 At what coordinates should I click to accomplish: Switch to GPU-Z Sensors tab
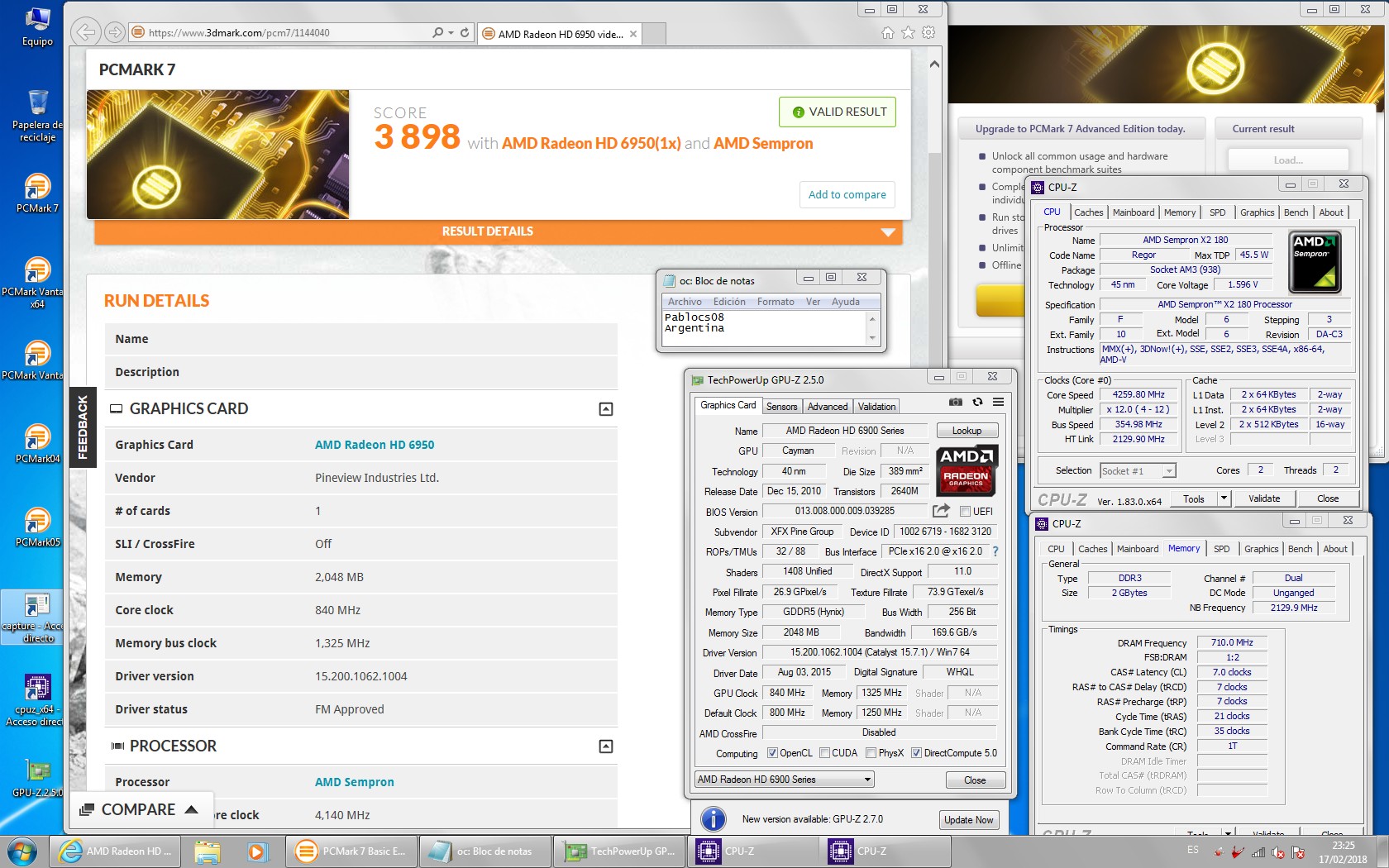pos(781,407)
